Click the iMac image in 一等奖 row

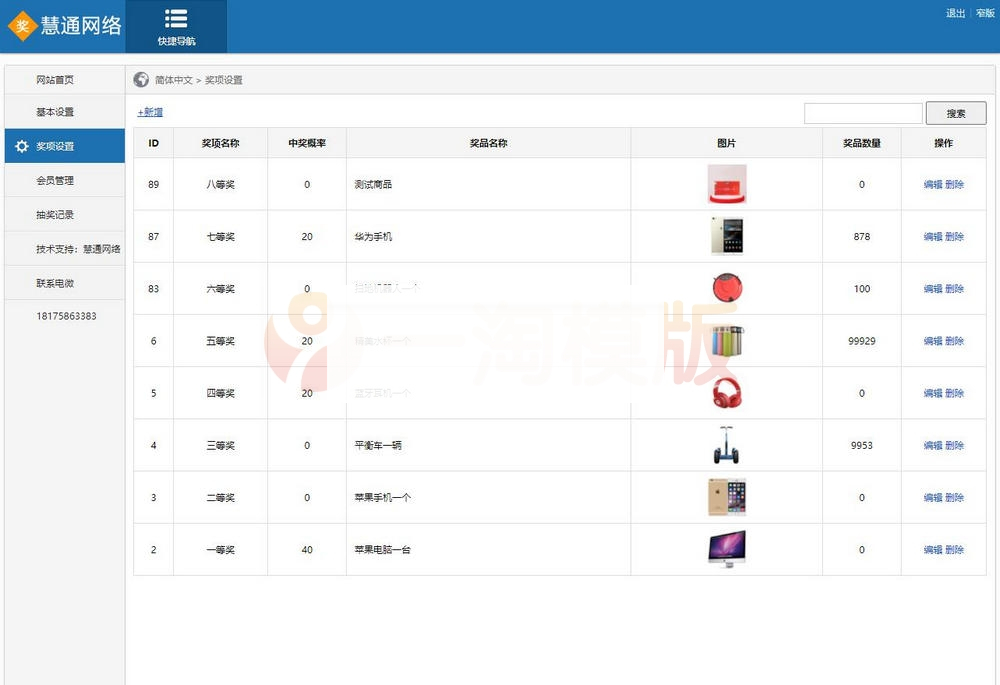click(727, 548)
